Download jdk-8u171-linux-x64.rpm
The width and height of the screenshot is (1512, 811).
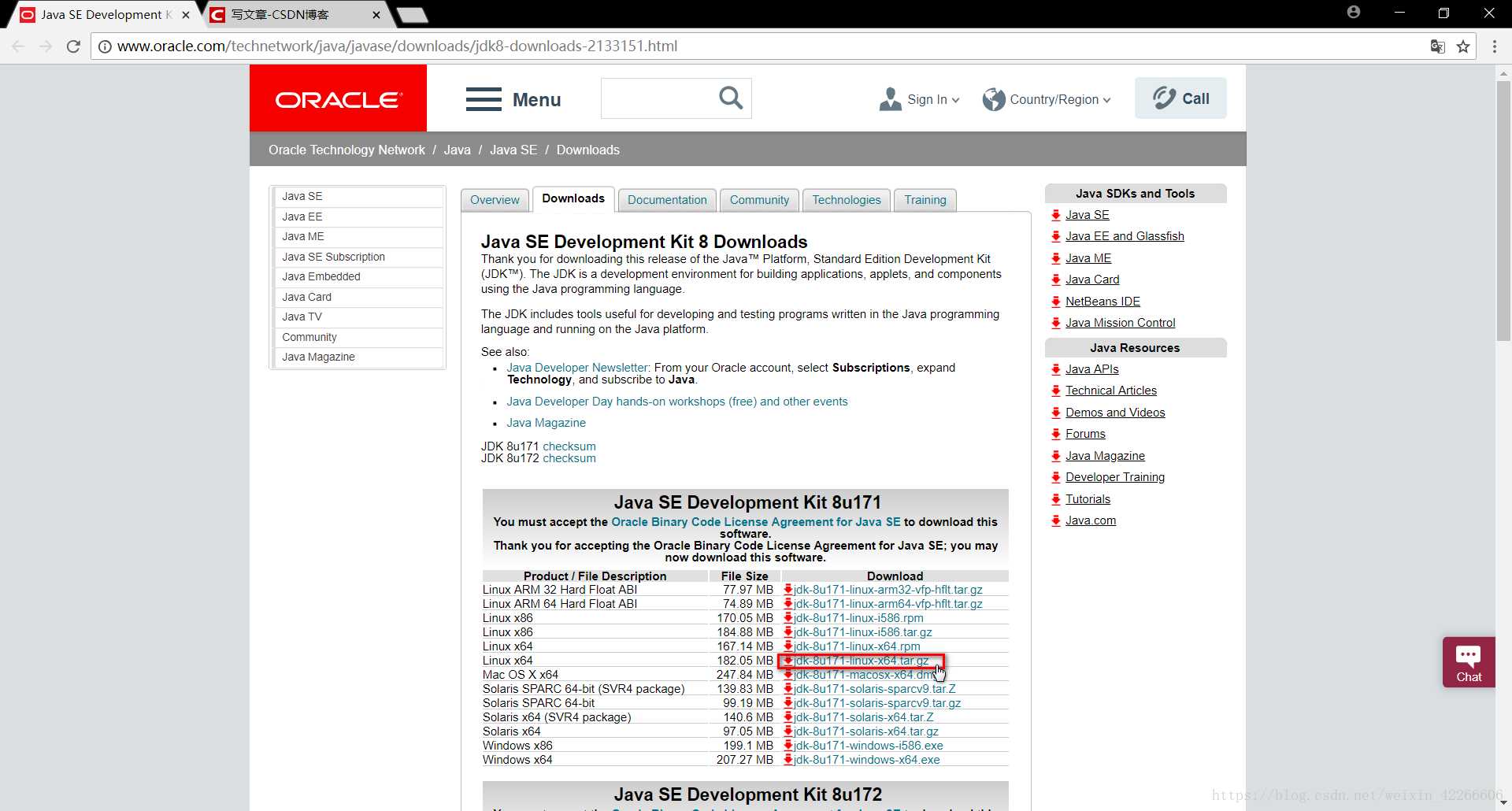pyautogui.click(x=857, y=646)
